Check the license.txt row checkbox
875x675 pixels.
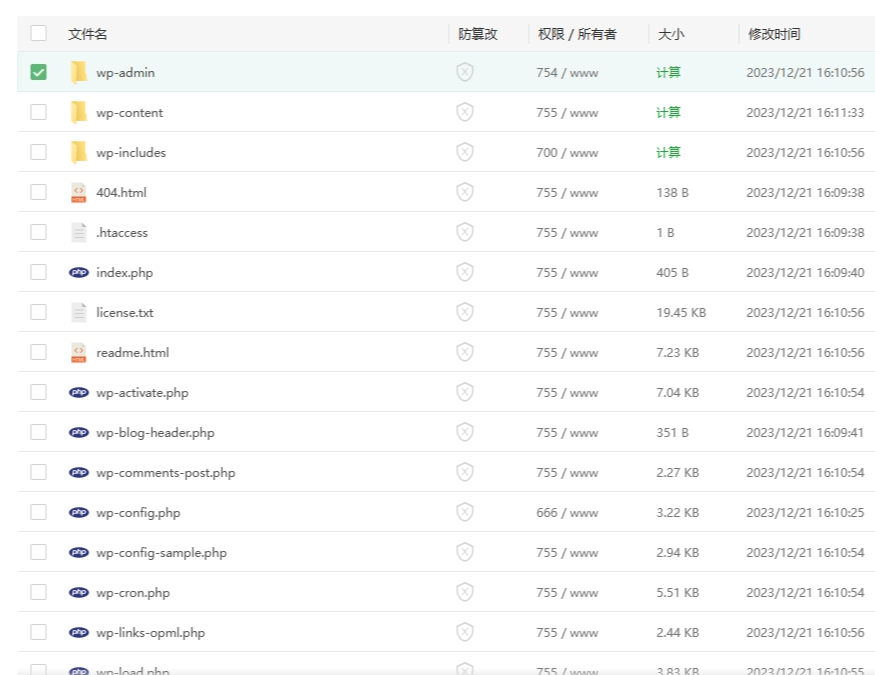[39, 312]
